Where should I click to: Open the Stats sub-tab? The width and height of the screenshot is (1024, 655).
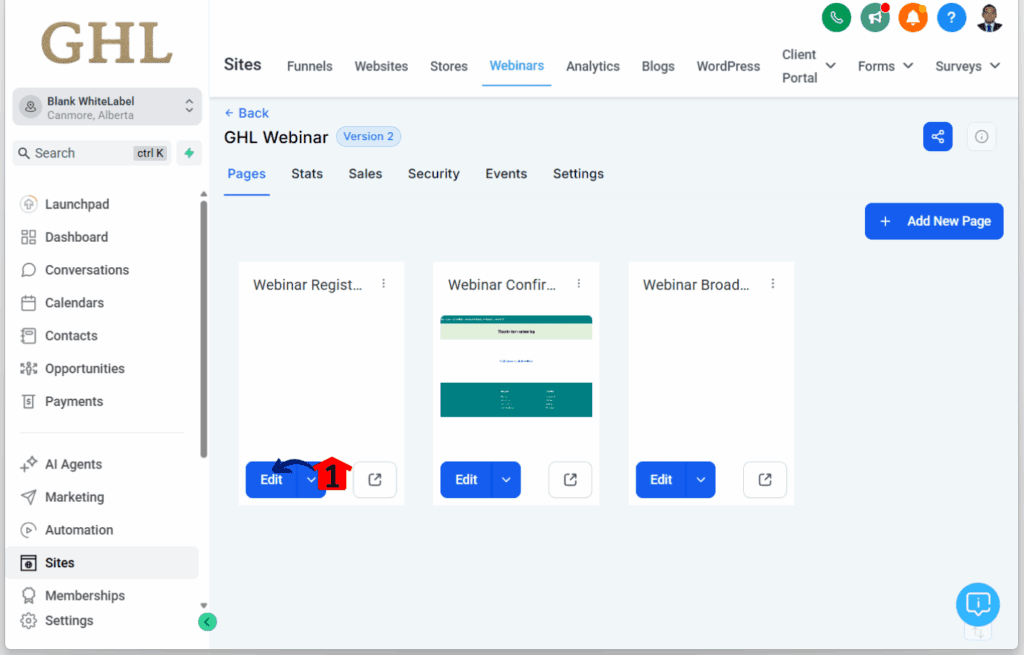click(x=307, y=174)
